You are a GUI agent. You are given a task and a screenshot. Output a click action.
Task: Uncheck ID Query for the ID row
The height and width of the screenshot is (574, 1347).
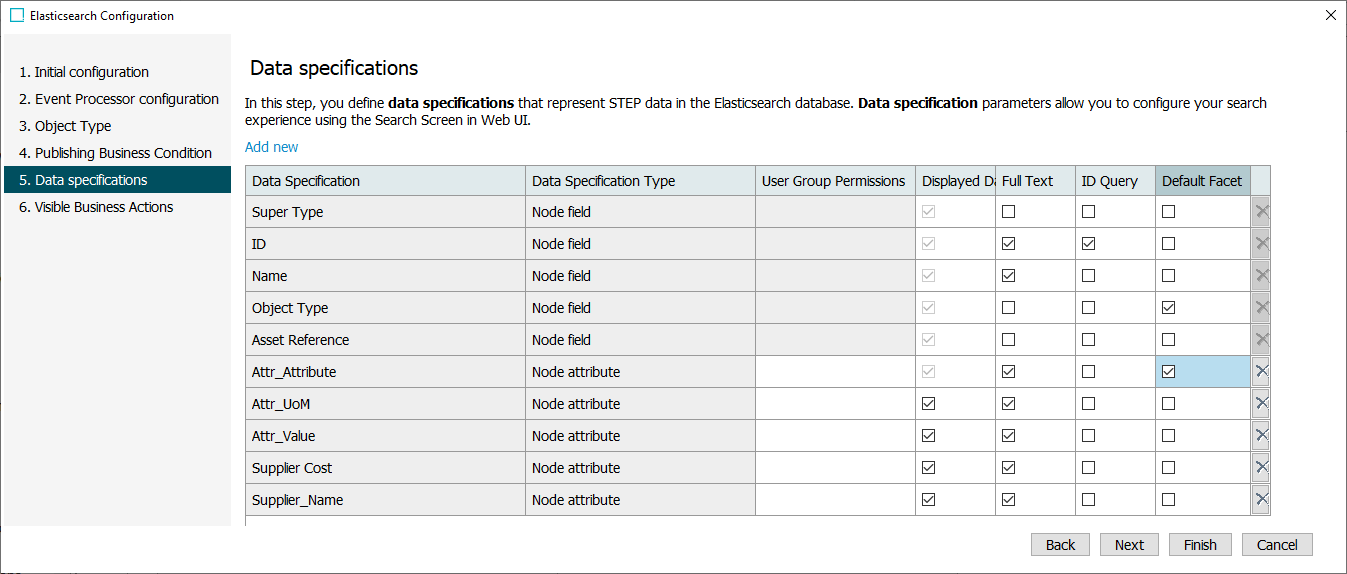pos(1088,244)
